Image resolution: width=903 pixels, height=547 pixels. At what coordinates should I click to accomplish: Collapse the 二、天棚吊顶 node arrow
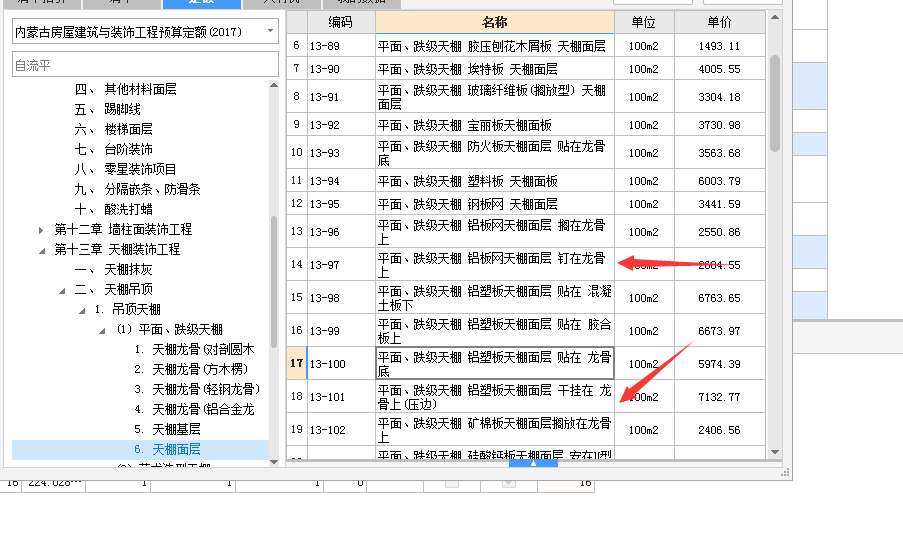coord(62,291)
